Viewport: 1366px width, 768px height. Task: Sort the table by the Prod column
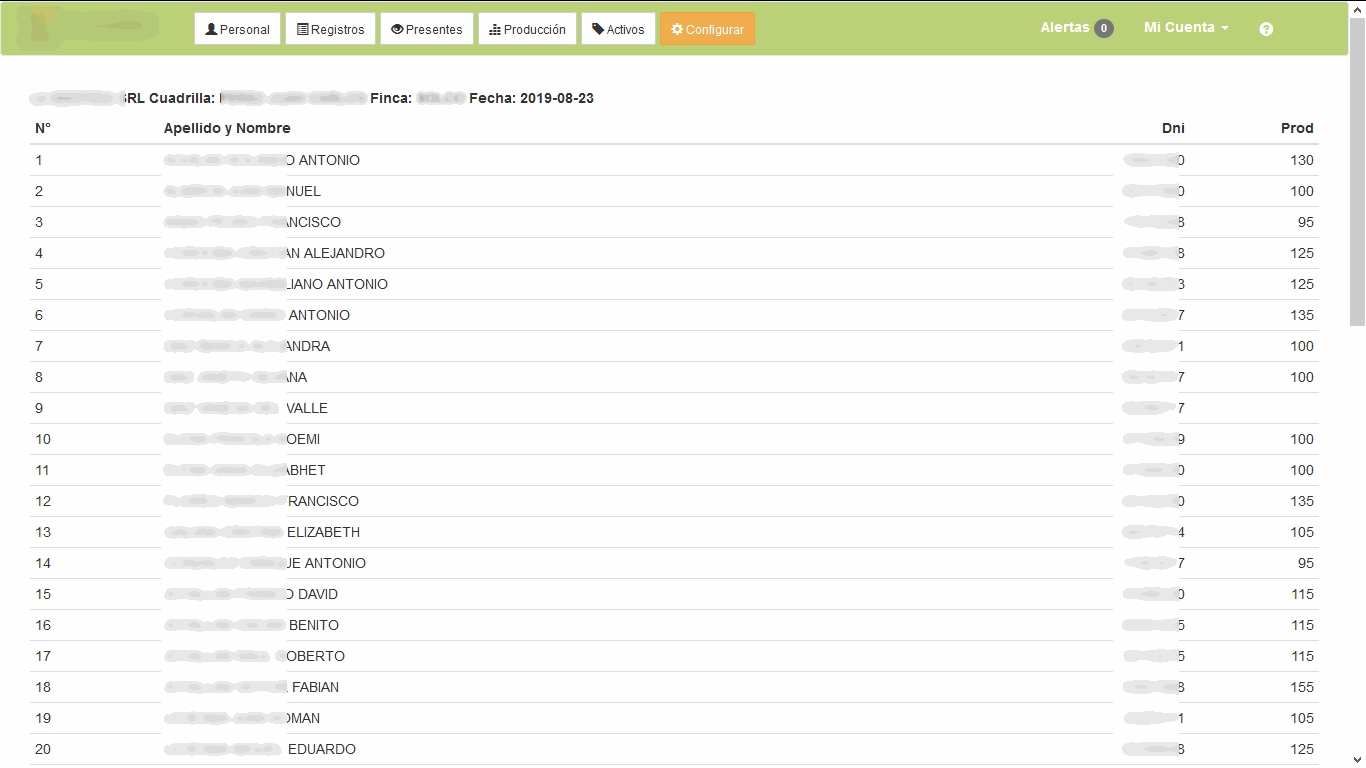pos(1297,128)
